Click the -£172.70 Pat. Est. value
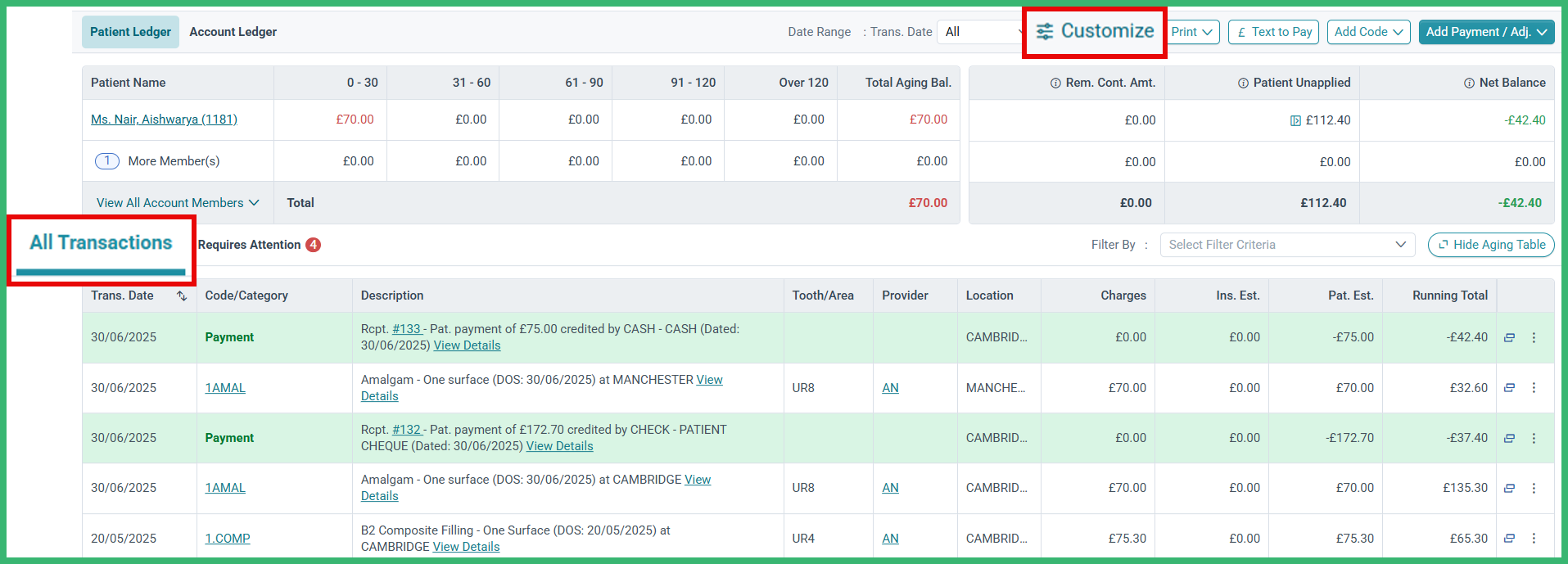This screenshot has width=1568, height=564. 1349,438
